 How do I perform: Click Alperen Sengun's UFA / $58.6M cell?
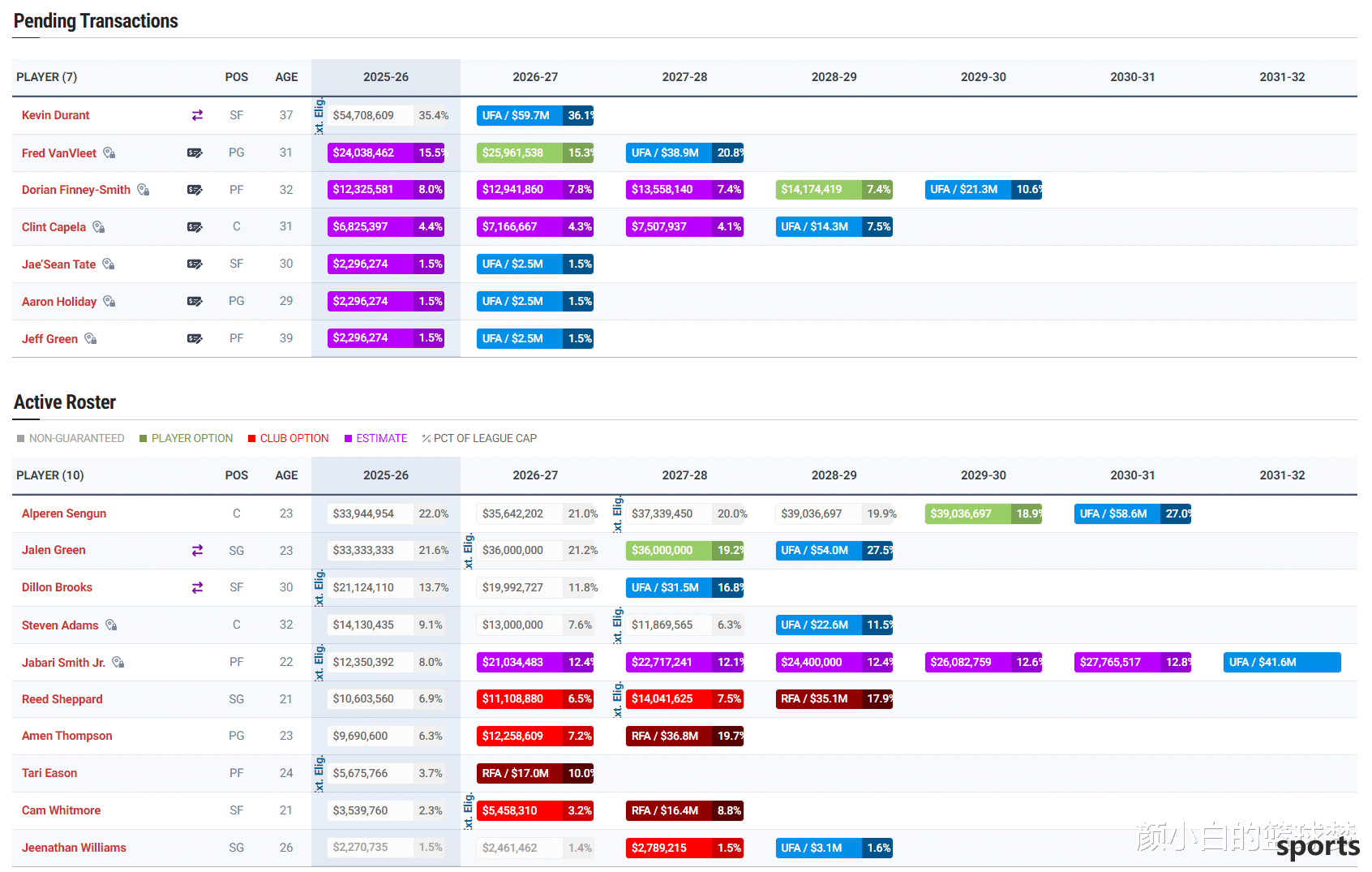point(1133,513)
